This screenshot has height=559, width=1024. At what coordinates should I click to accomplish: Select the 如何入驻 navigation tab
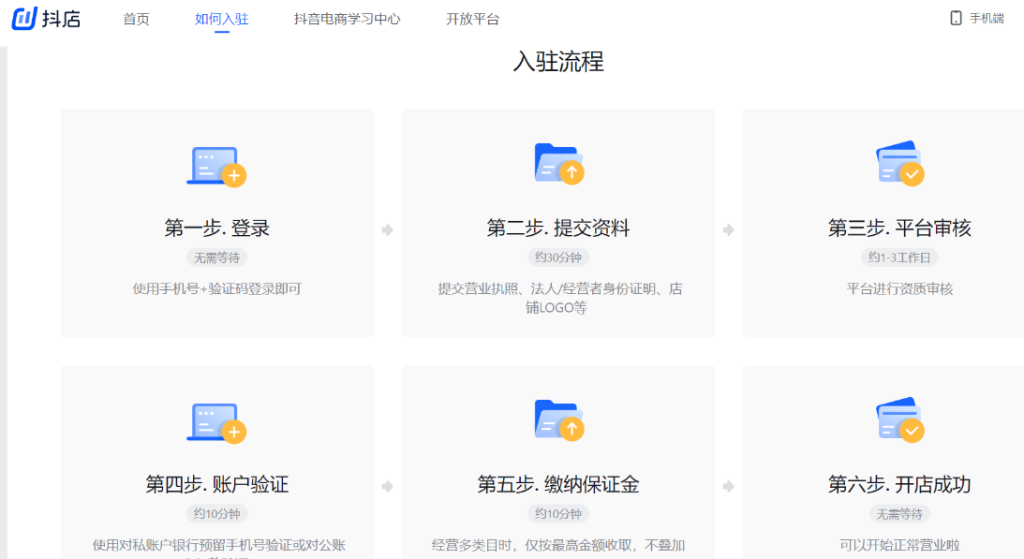coord(221,19)
